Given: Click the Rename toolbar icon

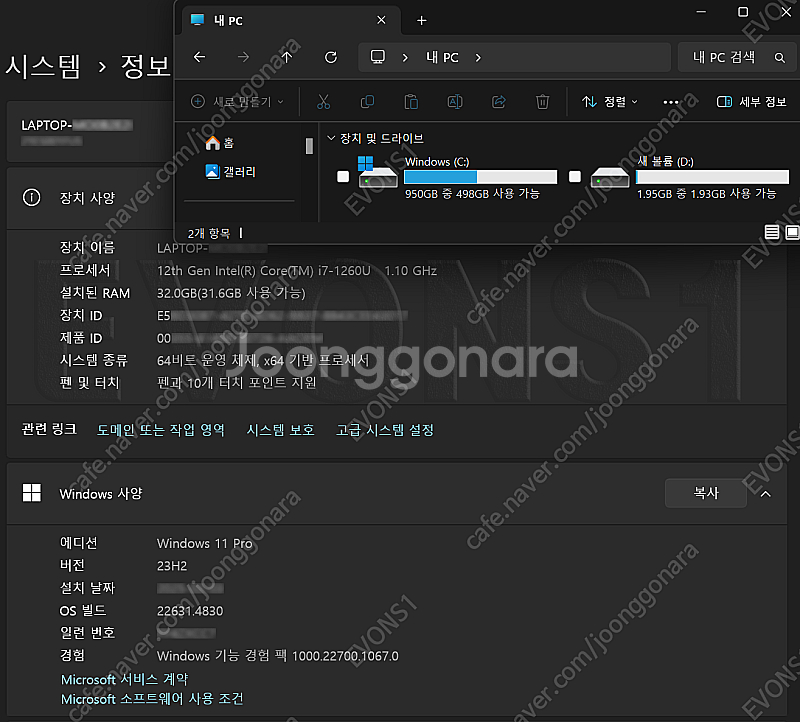Looking at the screenshot, I should (455, 102).
